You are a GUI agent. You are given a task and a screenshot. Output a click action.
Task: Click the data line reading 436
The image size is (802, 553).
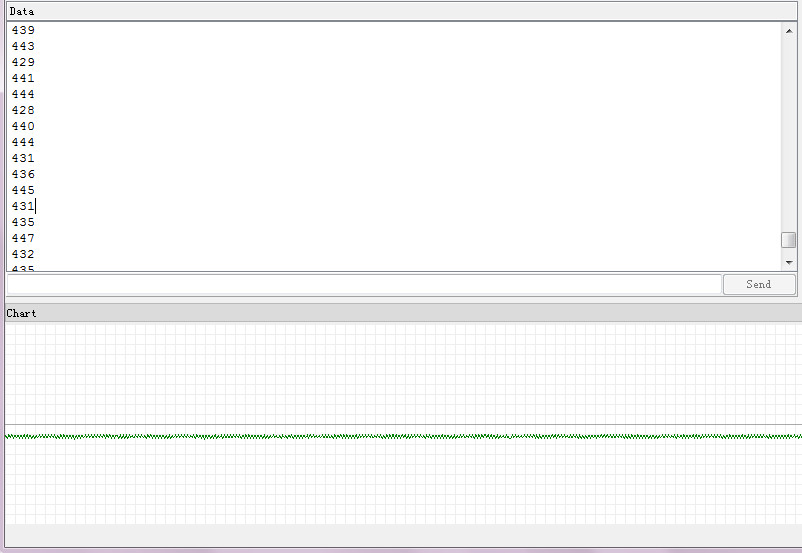[x=23, y=174]
